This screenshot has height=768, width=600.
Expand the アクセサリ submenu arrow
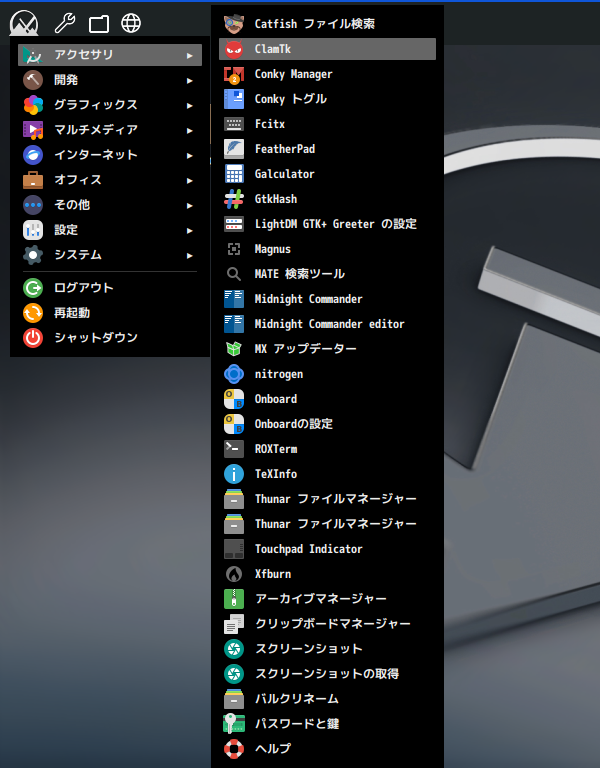pos(190,55)
